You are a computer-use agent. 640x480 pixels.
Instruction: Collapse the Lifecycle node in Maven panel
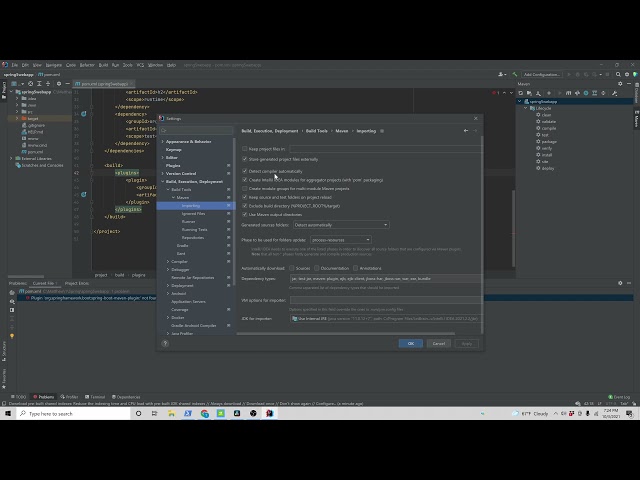coord(526,108)
